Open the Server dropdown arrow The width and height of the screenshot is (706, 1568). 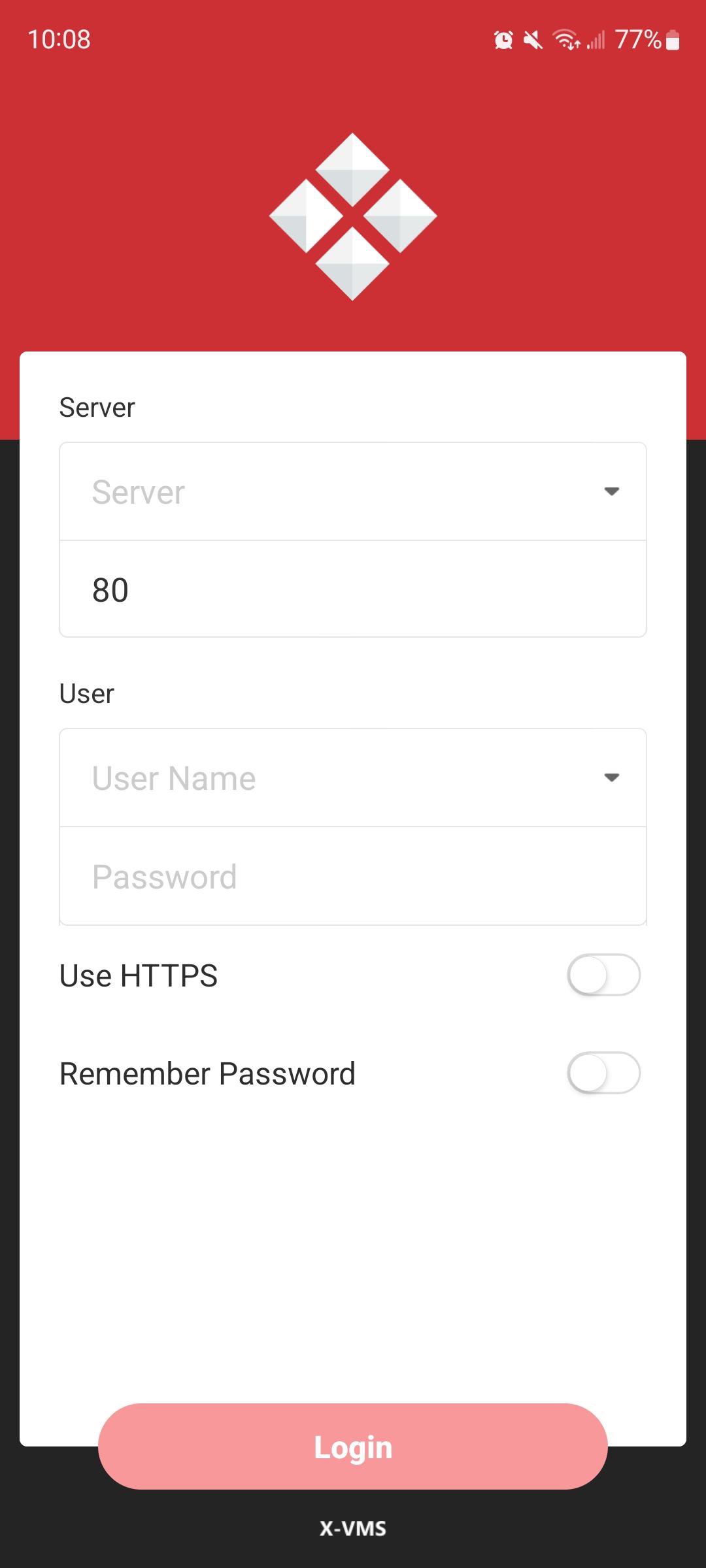click(612, 491)
